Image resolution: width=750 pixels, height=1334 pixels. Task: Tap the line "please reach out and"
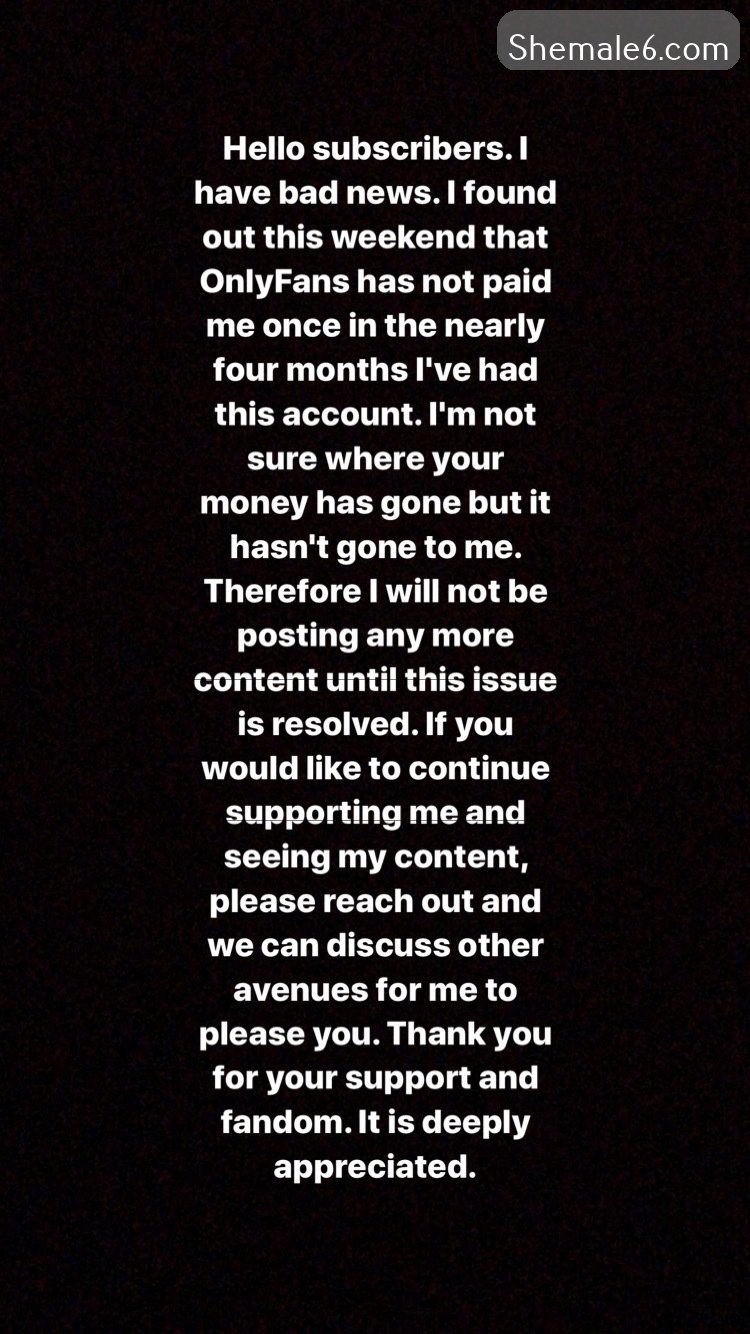(375, 901)
